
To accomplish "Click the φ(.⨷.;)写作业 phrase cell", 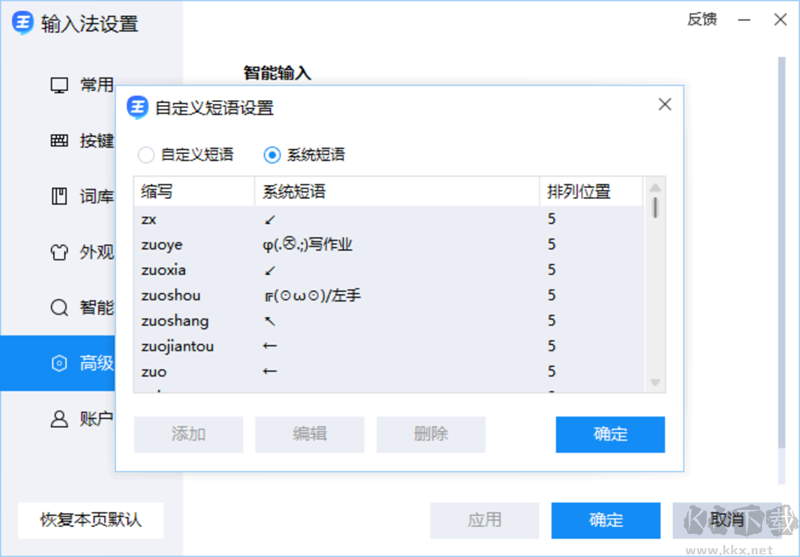I will 307,245.
